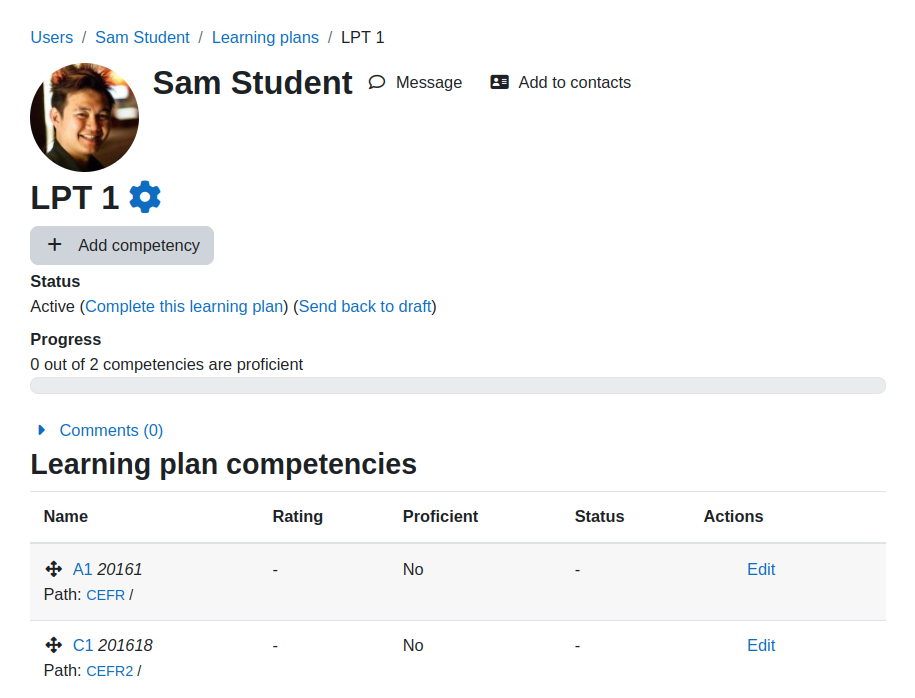The height and width of the screenshot is (698, 915).
Task: Click the Add to contacts card icon
Action: pos(500,82)
